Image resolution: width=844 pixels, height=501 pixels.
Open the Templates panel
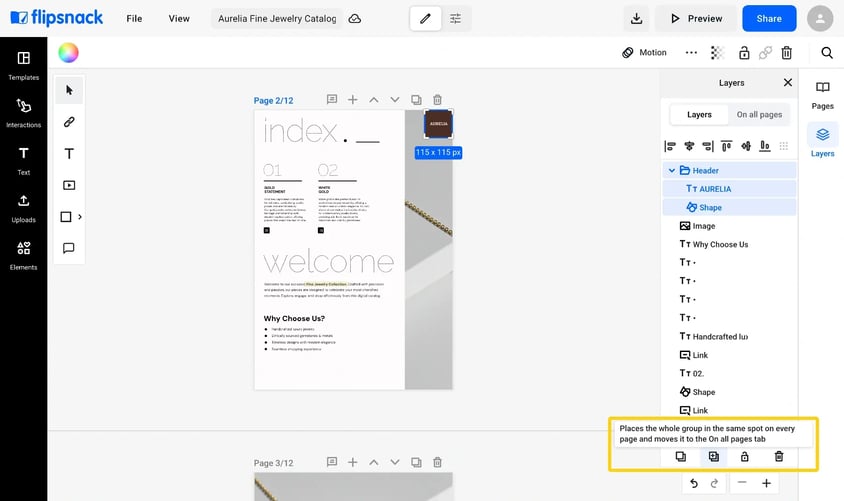pyautogui.click(x=23, y=66)
